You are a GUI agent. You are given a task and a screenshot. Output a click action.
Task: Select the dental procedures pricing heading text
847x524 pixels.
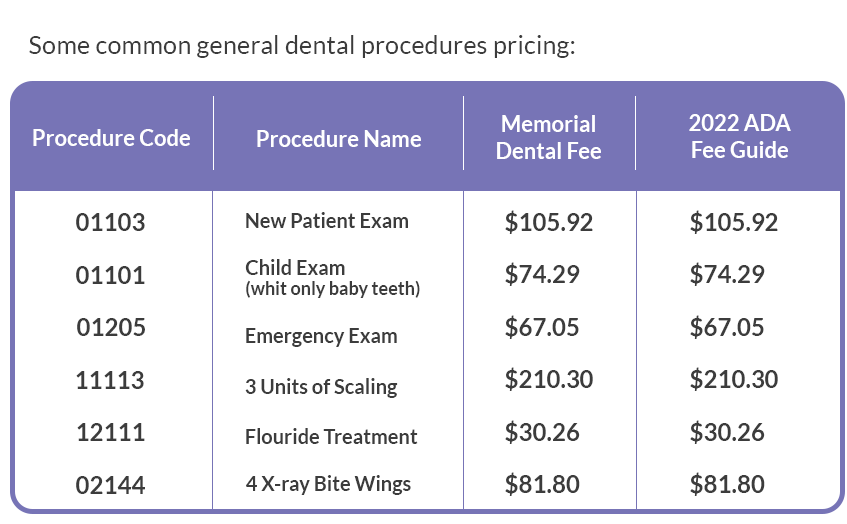302,45
